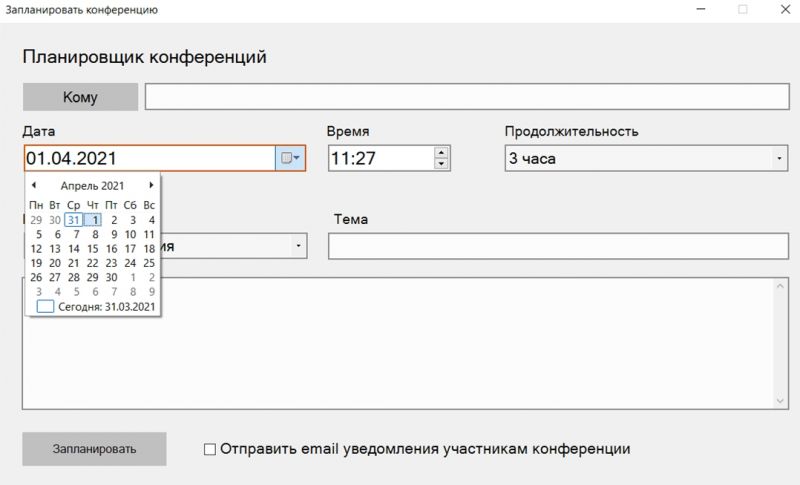Select April 14 in calendar
The height and width of the screenshot is (485, 800).
73,249
